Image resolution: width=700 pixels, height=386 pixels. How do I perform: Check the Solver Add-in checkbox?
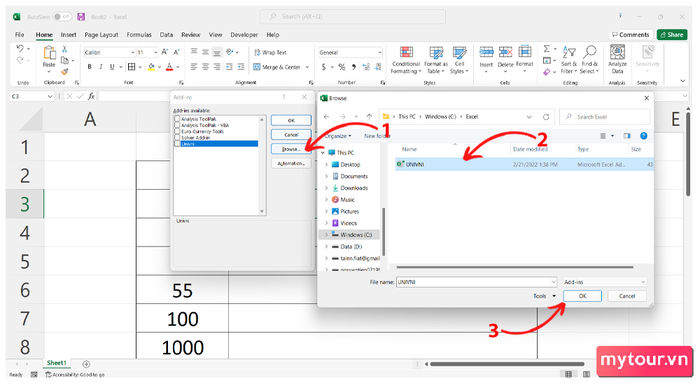[177, 137]
